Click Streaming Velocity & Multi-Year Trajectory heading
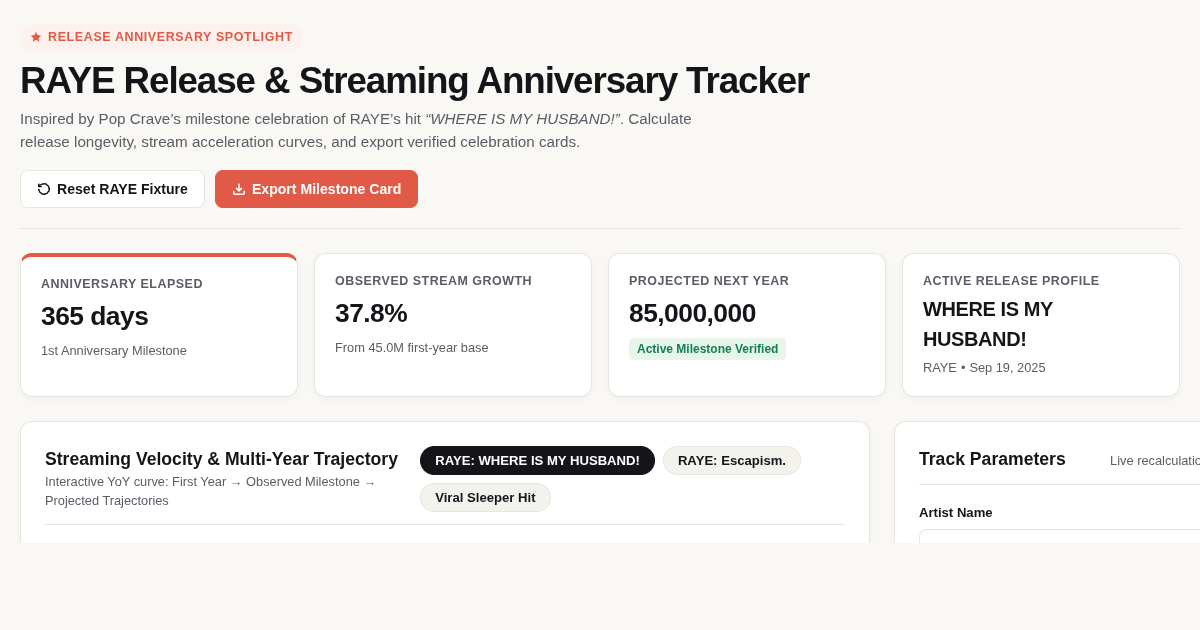Image resolution: width=1200 pixels, height=630 pixels. coord(221,459)
